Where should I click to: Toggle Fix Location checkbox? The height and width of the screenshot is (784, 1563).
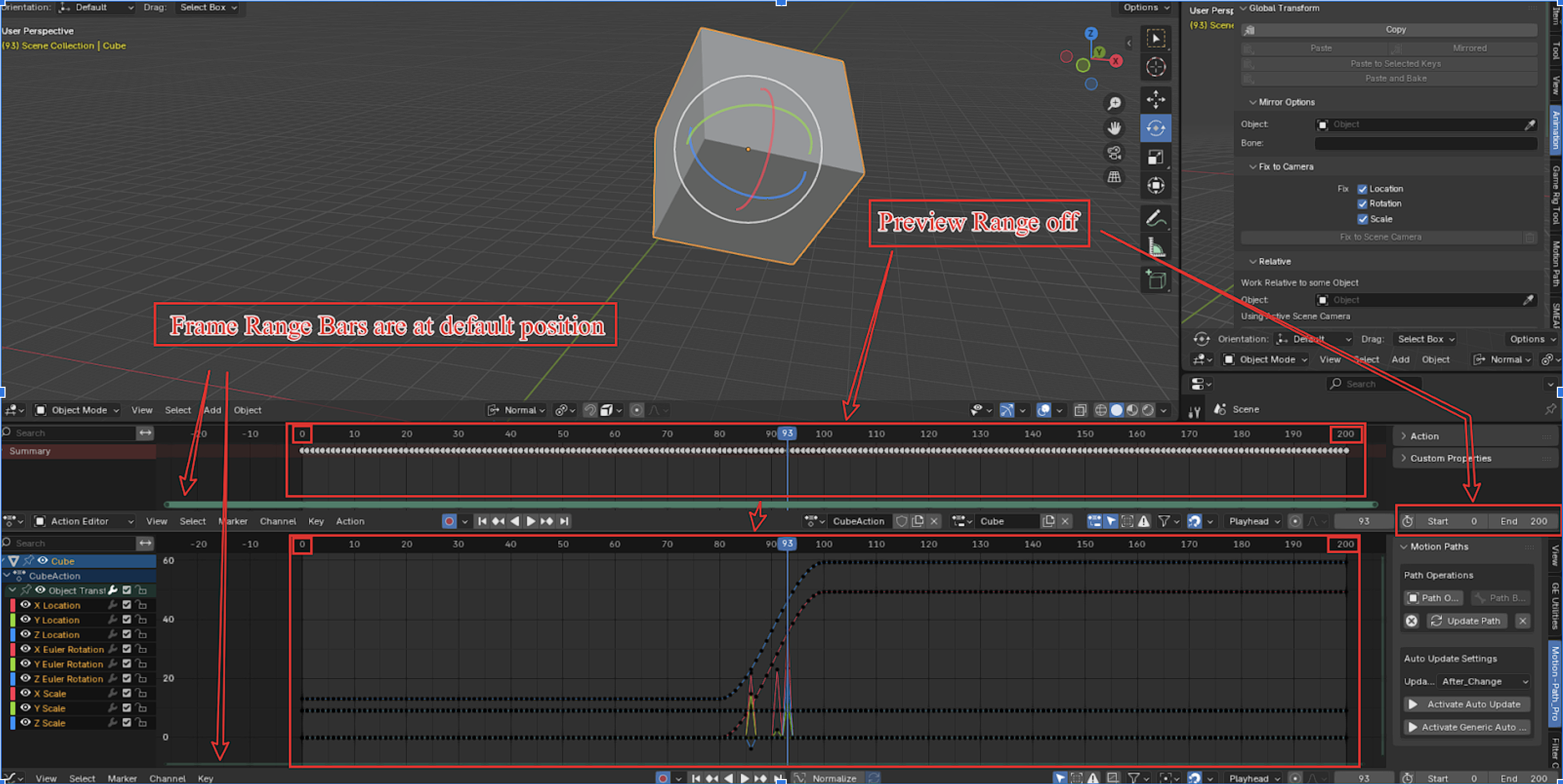(1362, 189)
